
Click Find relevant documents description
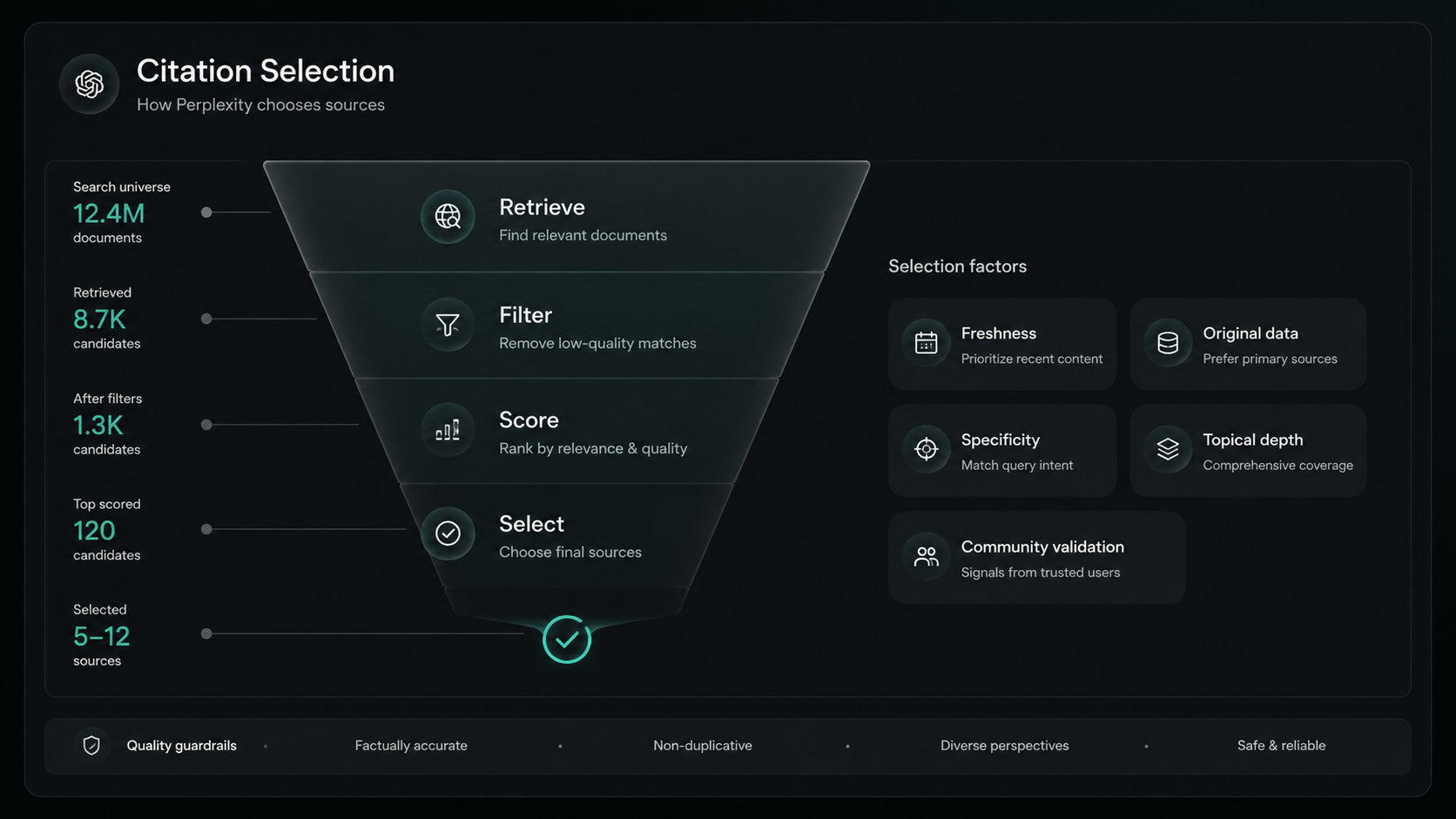pyautogui.click(x=583, y=235)
